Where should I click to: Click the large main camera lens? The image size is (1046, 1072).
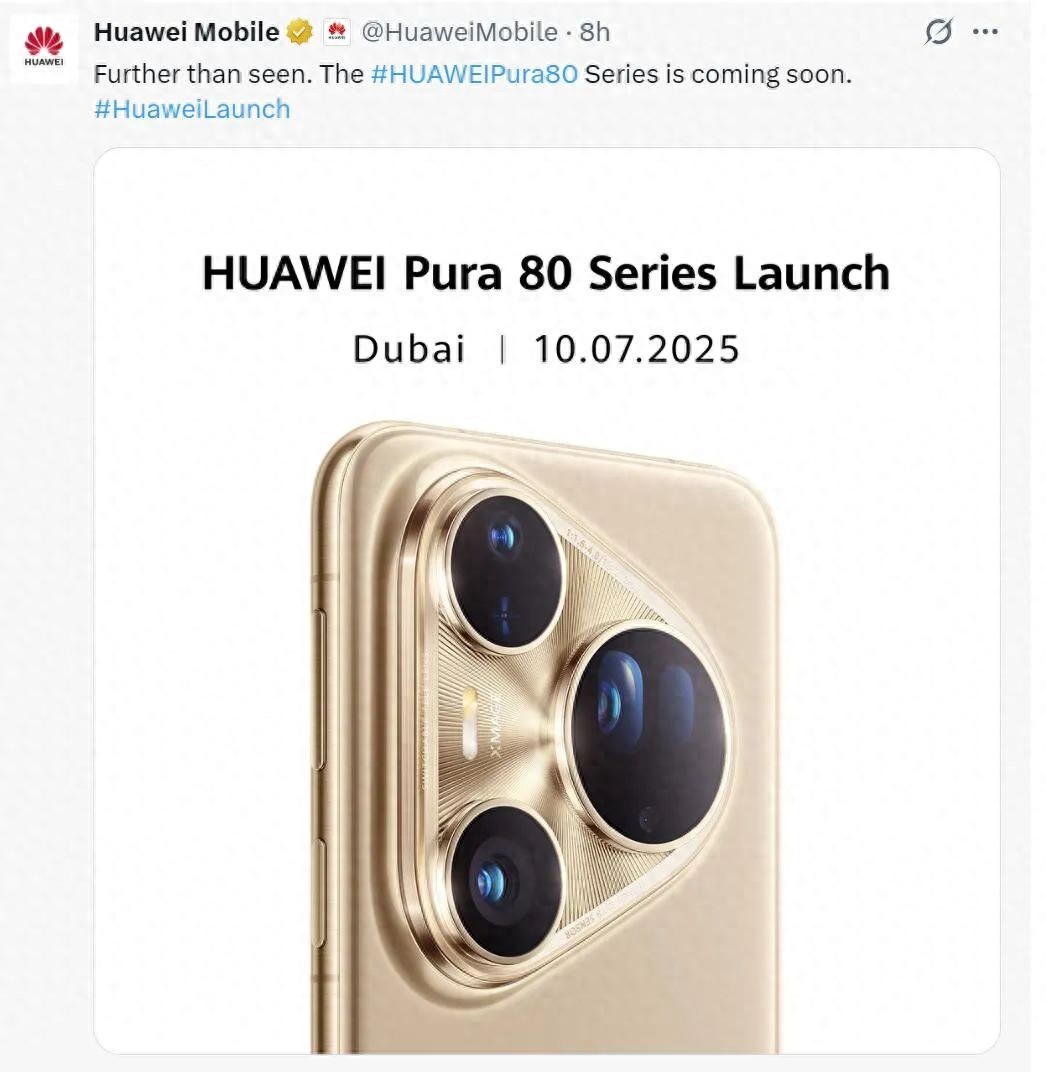(x=649, y=738)
